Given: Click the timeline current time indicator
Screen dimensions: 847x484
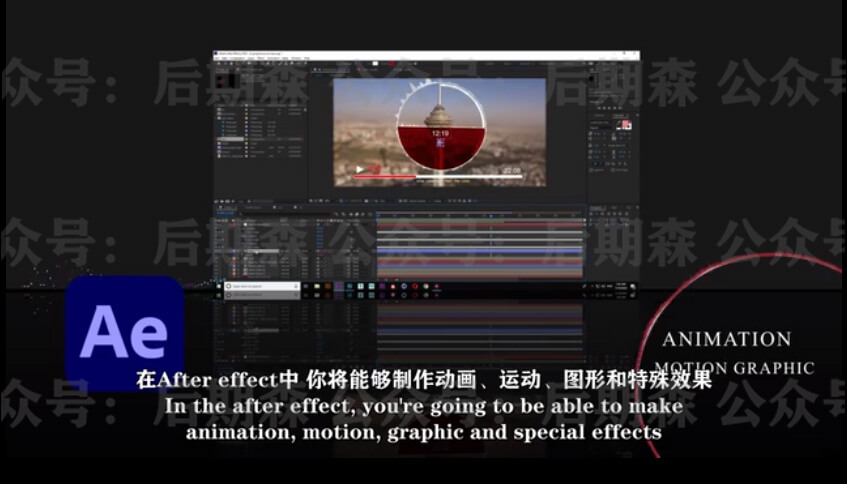Looking at the screenshot, I should [x=490, y=216].
